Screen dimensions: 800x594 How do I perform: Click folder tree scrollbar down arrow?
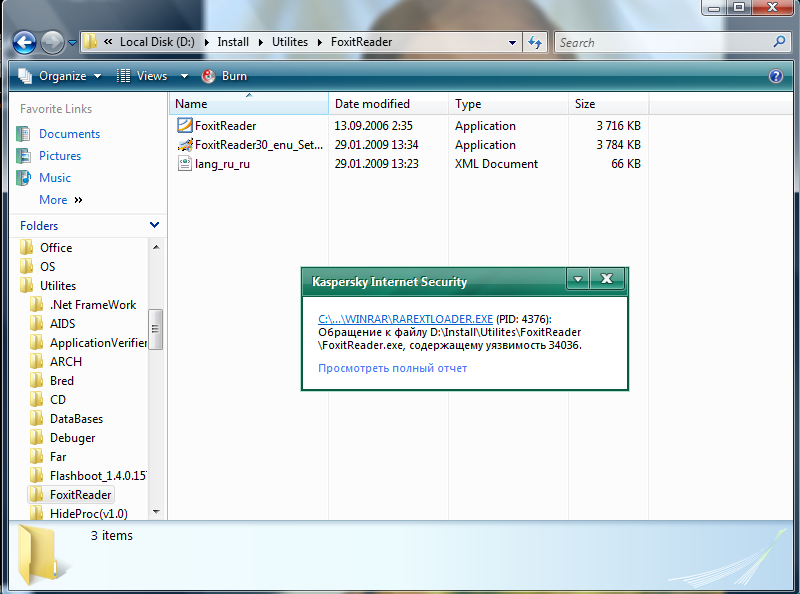[x=156, y=511]
